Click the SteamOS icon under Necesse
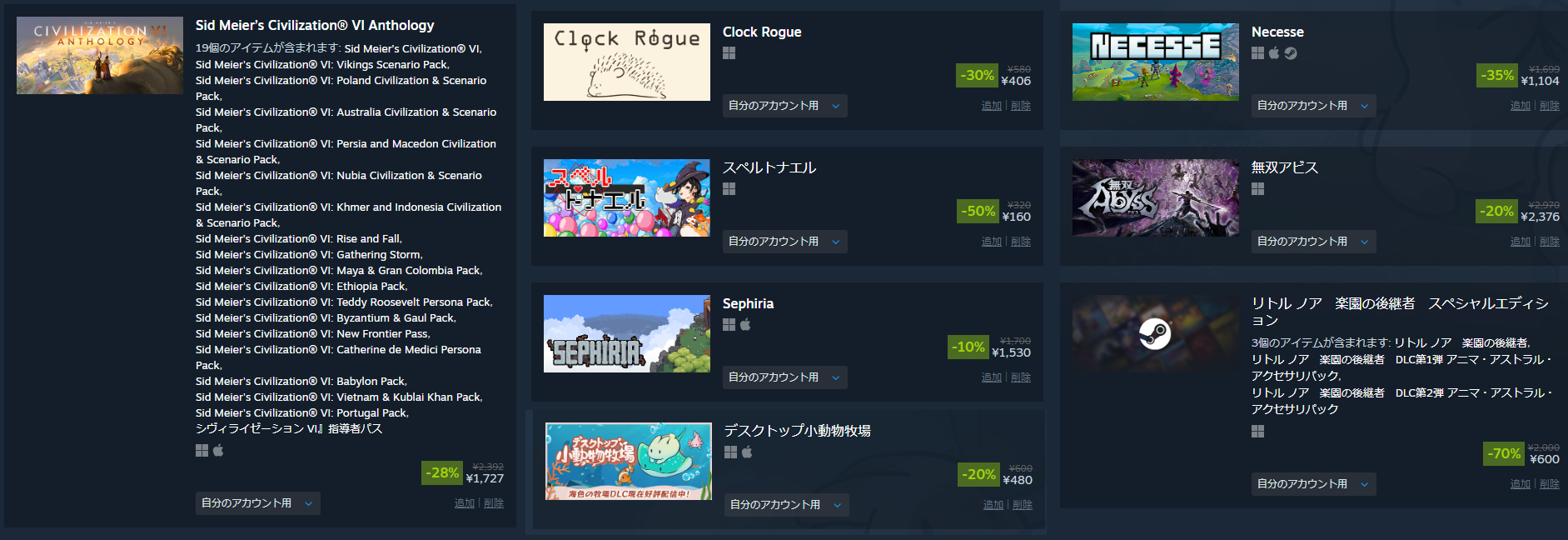Image resolution: width=1568 pixels, height=540 pixels. click(x=1291, y=53)
